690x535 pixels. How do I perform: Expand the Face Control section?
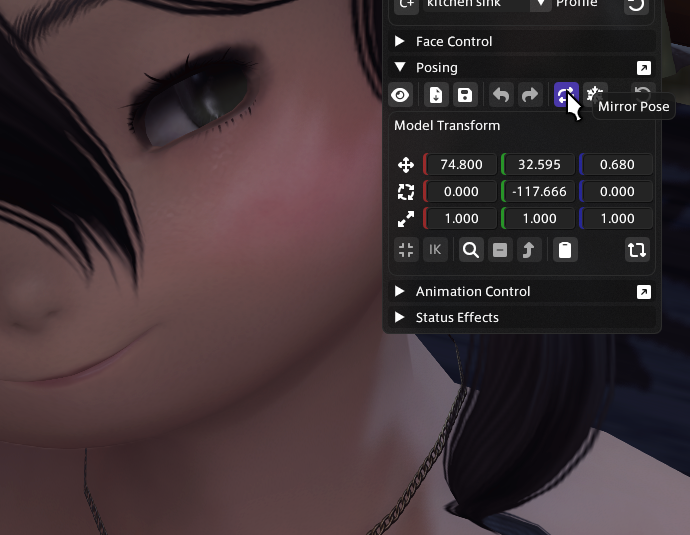[521, 41]
